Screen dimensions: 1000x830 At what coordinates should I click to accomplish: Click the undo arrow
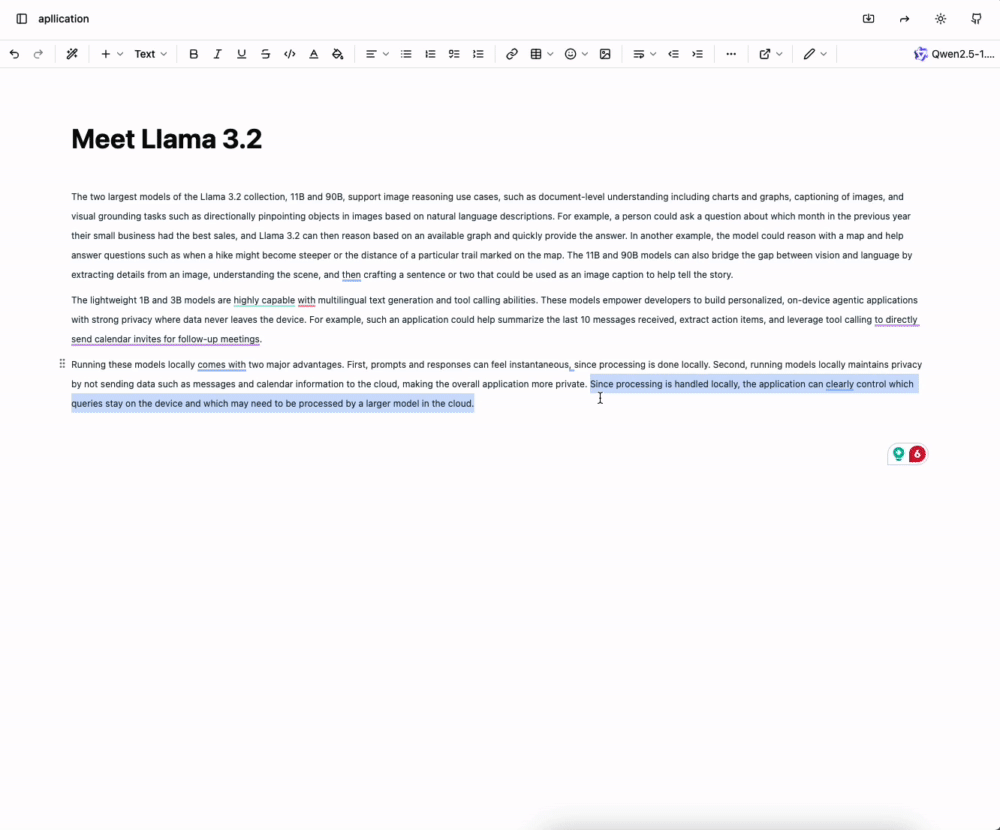click(14, 54)
